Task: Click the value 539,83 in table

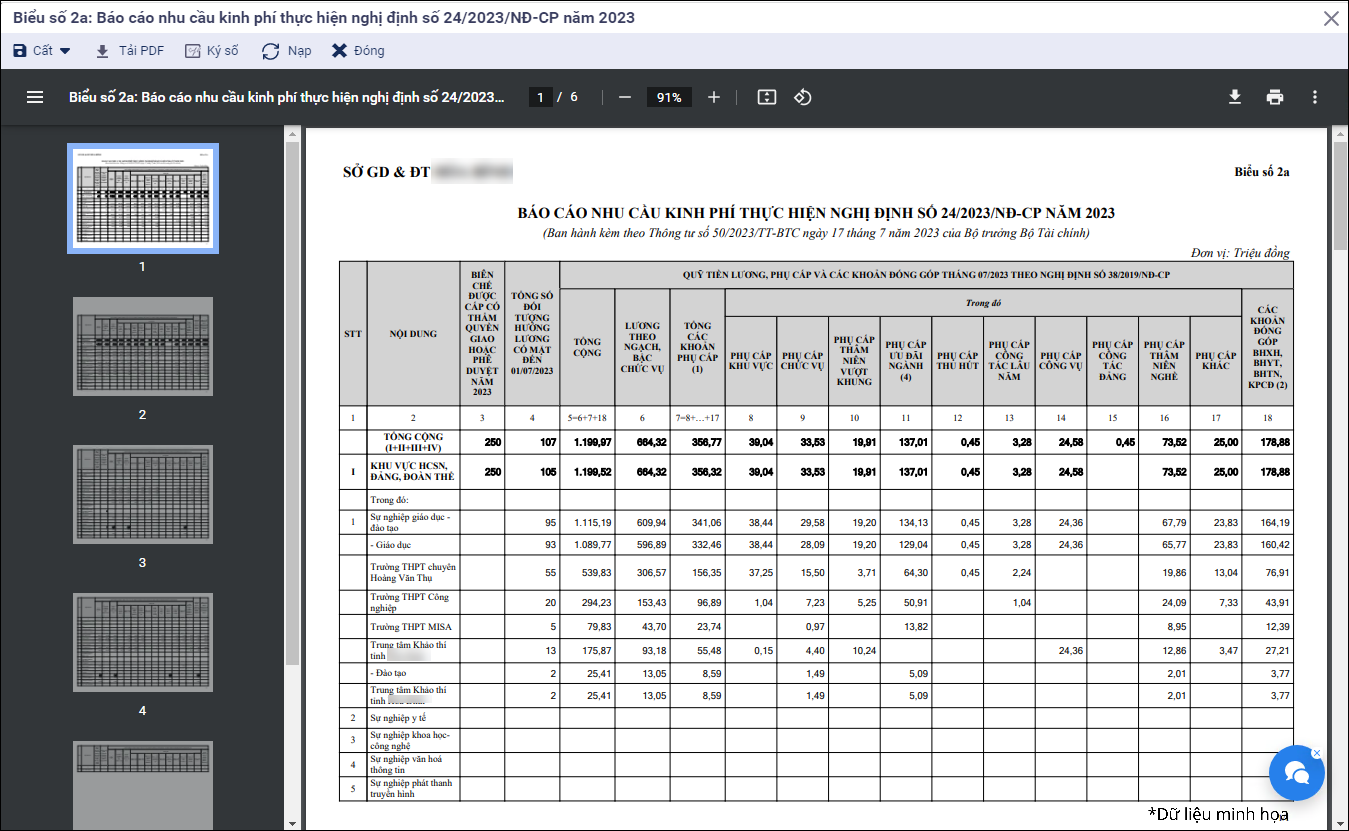Action: click(x=595, y=572)
